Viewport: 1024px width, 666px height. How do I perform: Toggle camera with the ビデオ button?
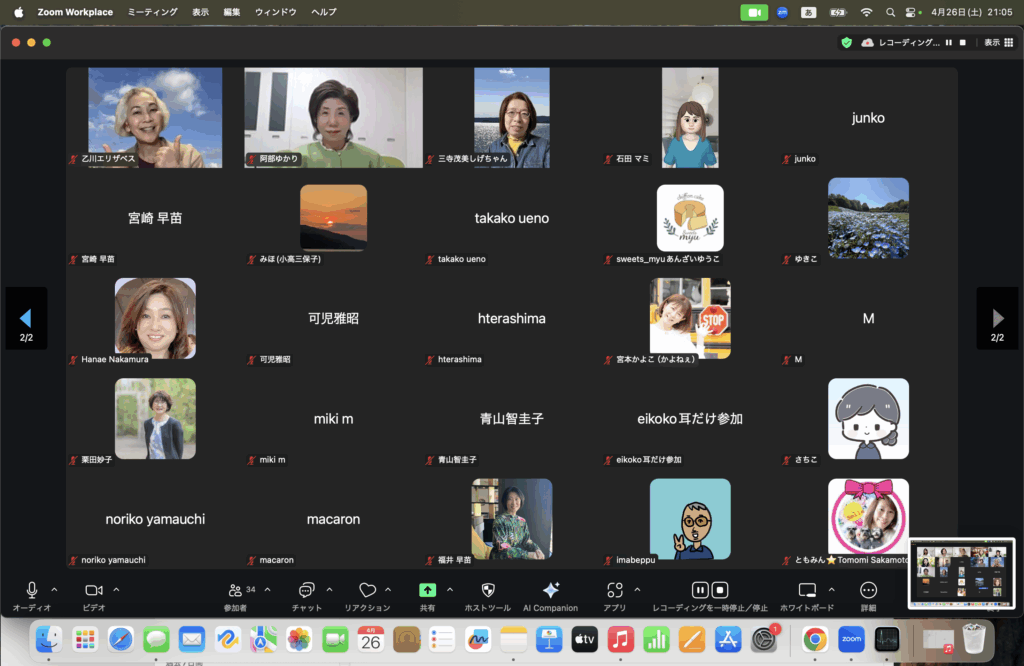[94, 591]
